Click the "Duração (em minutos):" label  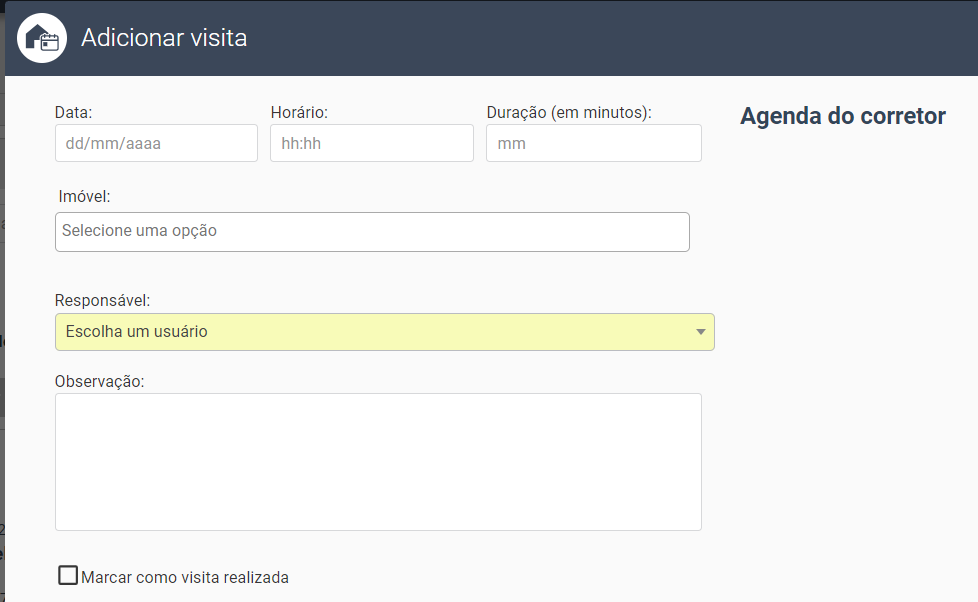(568, 113)
